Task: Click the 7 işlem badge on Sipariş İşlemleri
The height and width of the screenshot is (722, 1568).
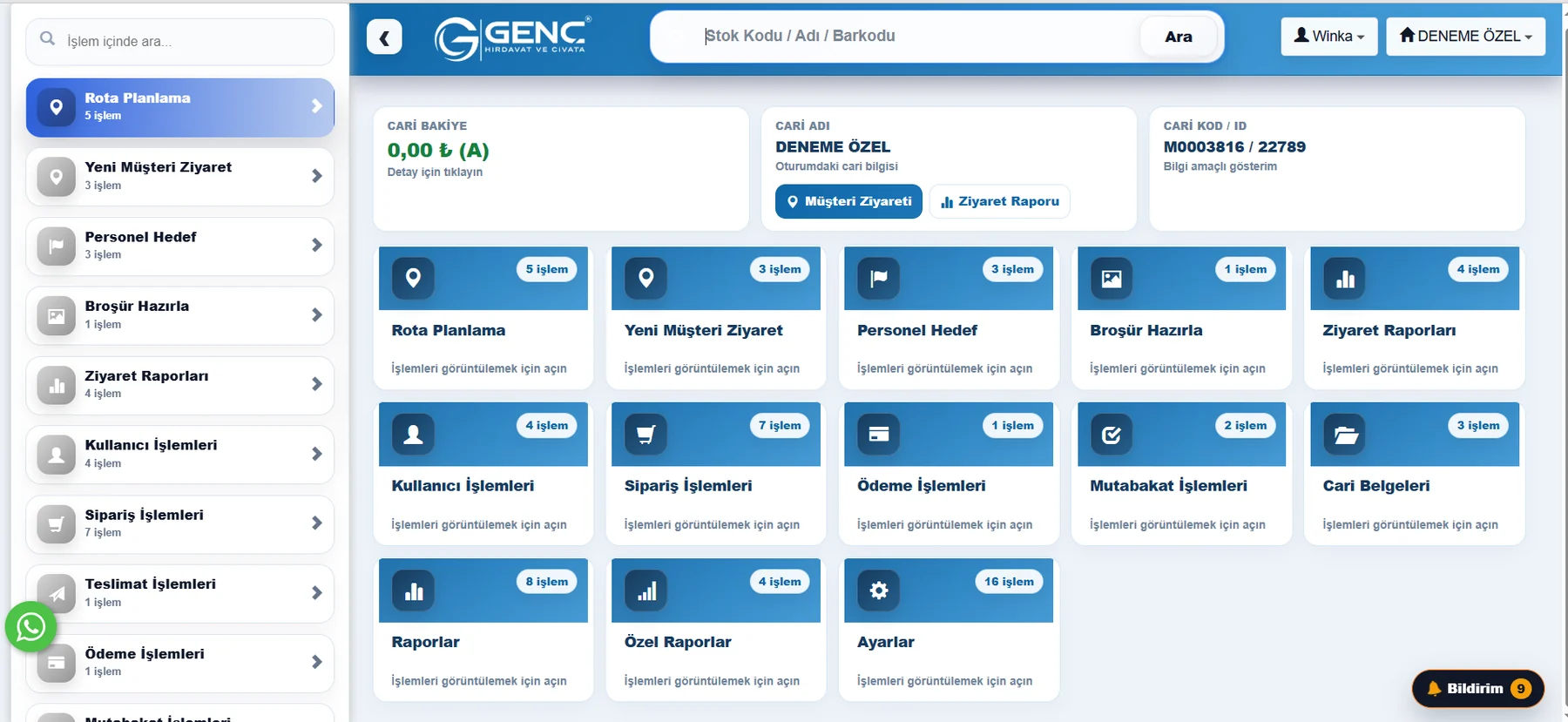Action: coord(780,426)
